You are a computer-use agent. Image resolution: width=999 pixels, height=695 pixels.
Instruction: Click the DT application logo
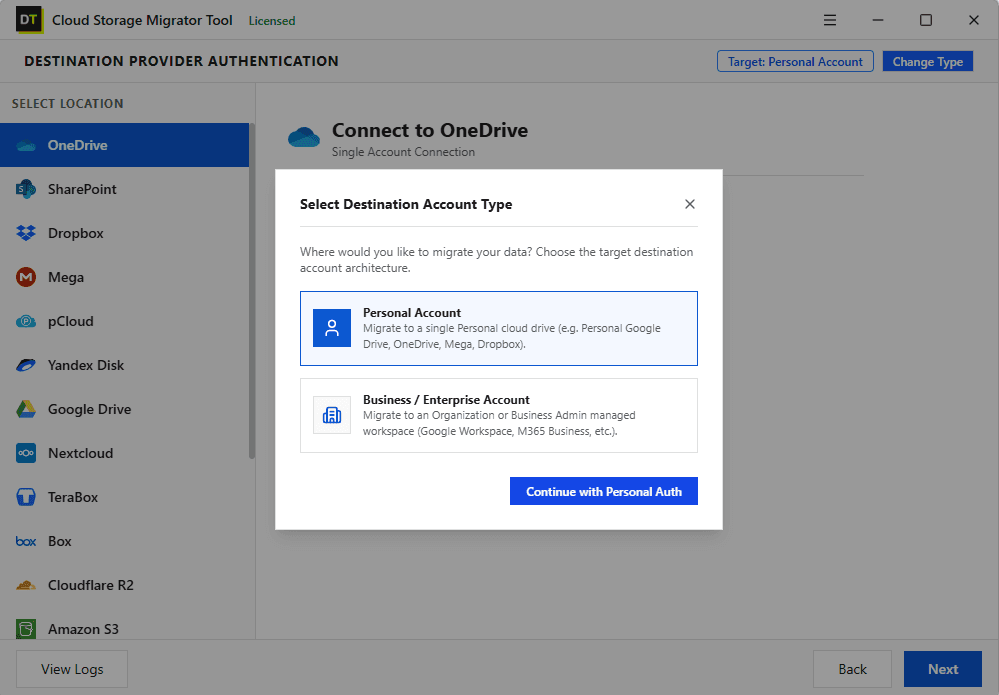(x=29, y=20)
